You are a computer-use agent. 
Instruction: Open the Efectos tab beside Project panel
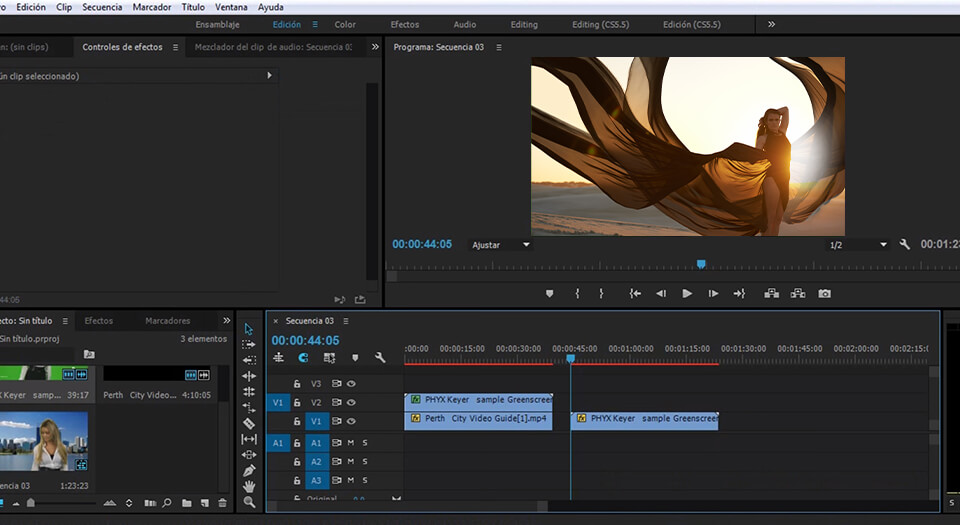click(x=99, y=321)
